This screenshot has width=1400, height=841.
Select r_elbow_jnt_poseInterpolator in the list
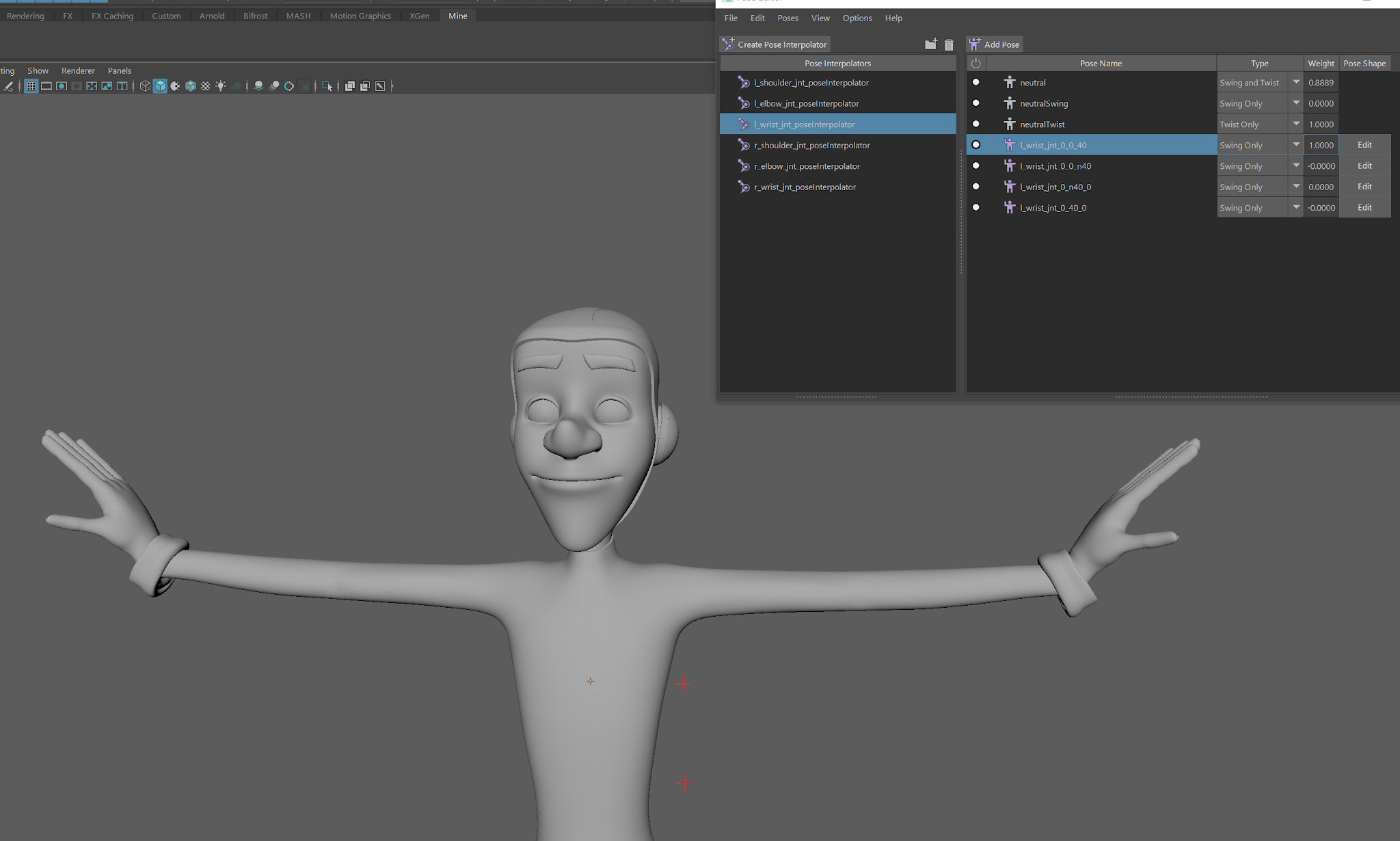coord(807,166)
